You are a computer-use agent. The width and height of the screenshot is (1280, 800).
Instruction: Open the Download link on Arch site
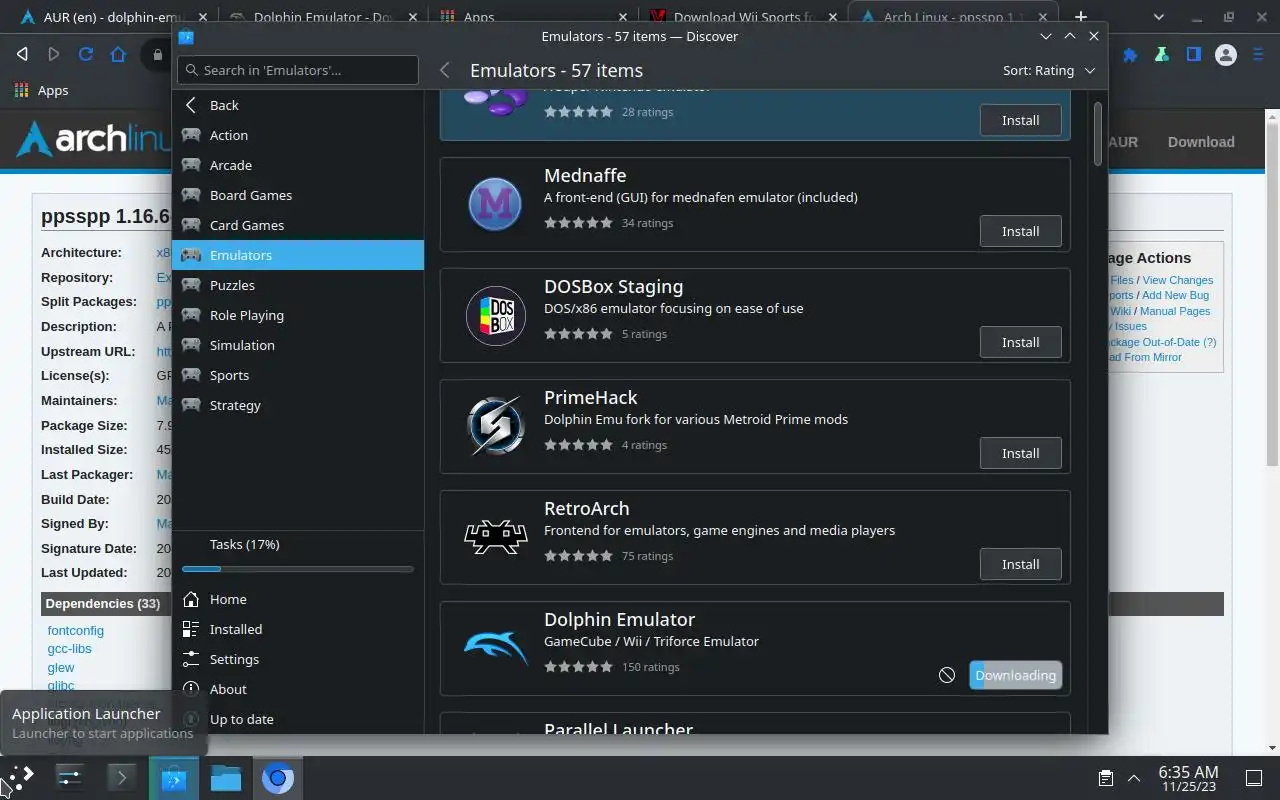coord(1201,142)
